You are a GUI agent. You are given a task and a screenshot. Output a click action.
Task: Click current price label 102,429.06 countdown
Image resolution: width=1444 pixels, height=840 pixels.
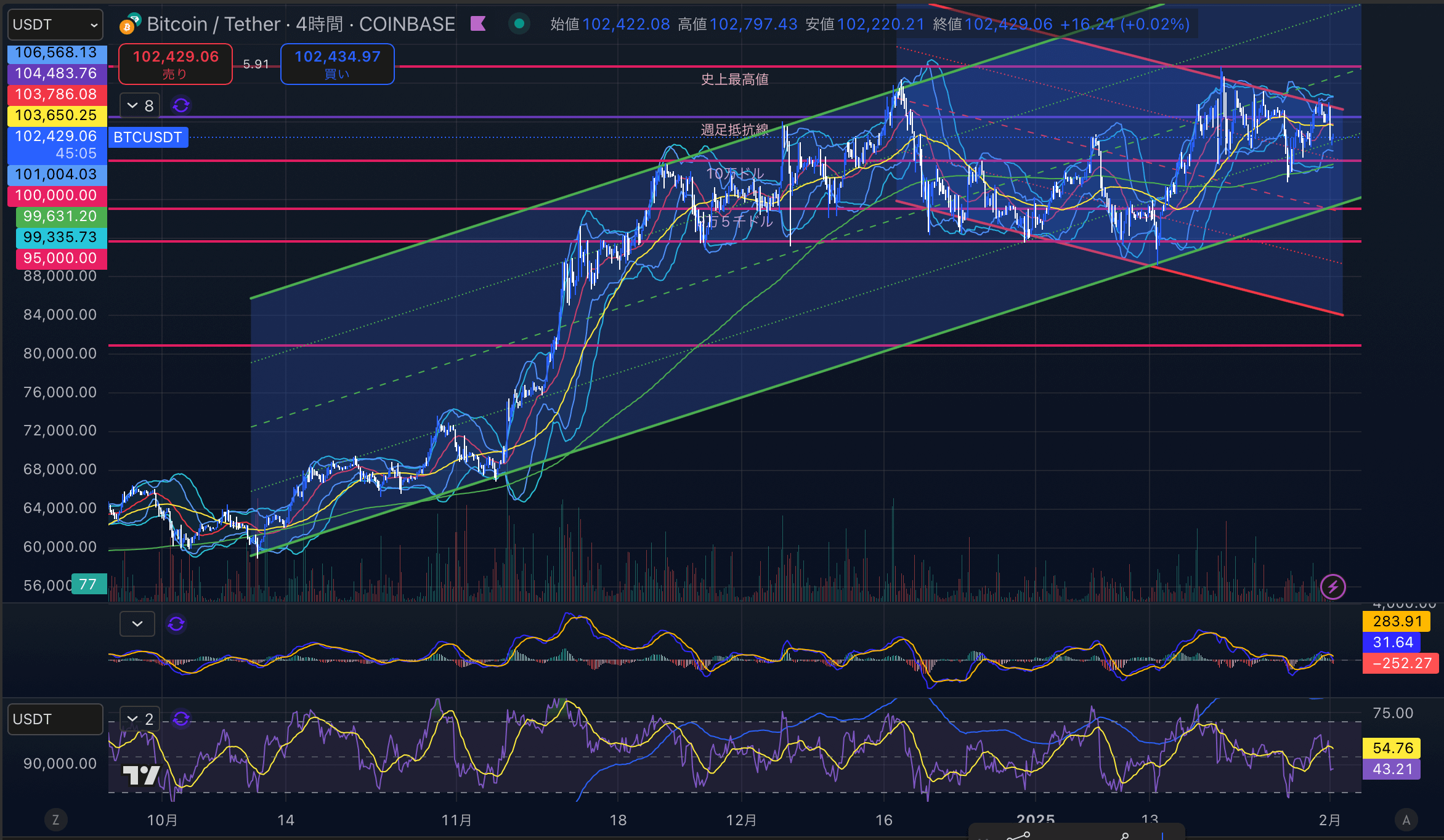tap(56, 145)
